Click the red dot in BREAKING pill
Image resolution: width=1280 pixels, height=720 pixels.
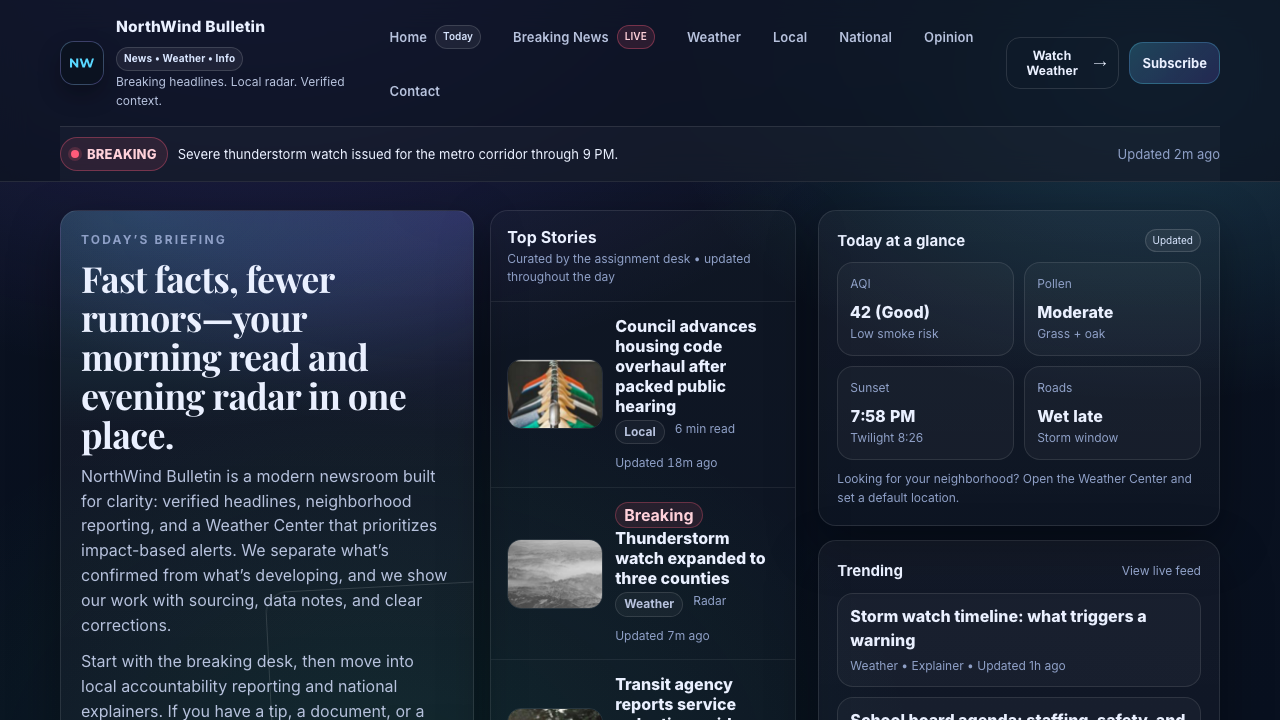point(75,154)
